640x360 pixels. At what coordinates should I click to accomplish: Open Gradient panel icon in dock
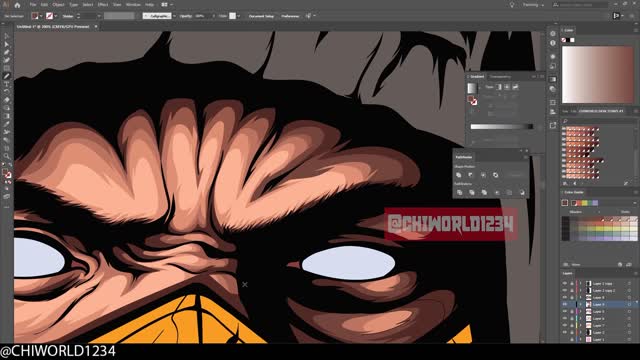click(553, 79)
